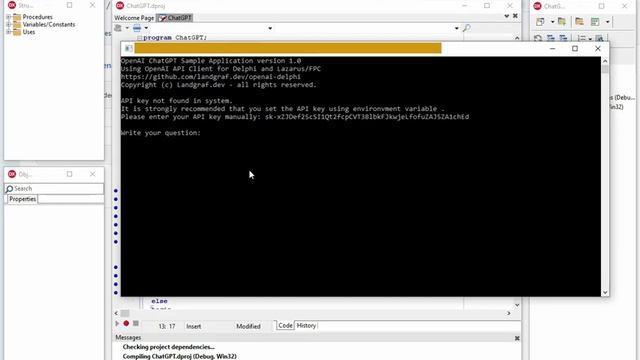Viewport: 640px width, 360px height.
Task: Click the magnifier search icon in editor toolbar
Action: pos(467,28)
